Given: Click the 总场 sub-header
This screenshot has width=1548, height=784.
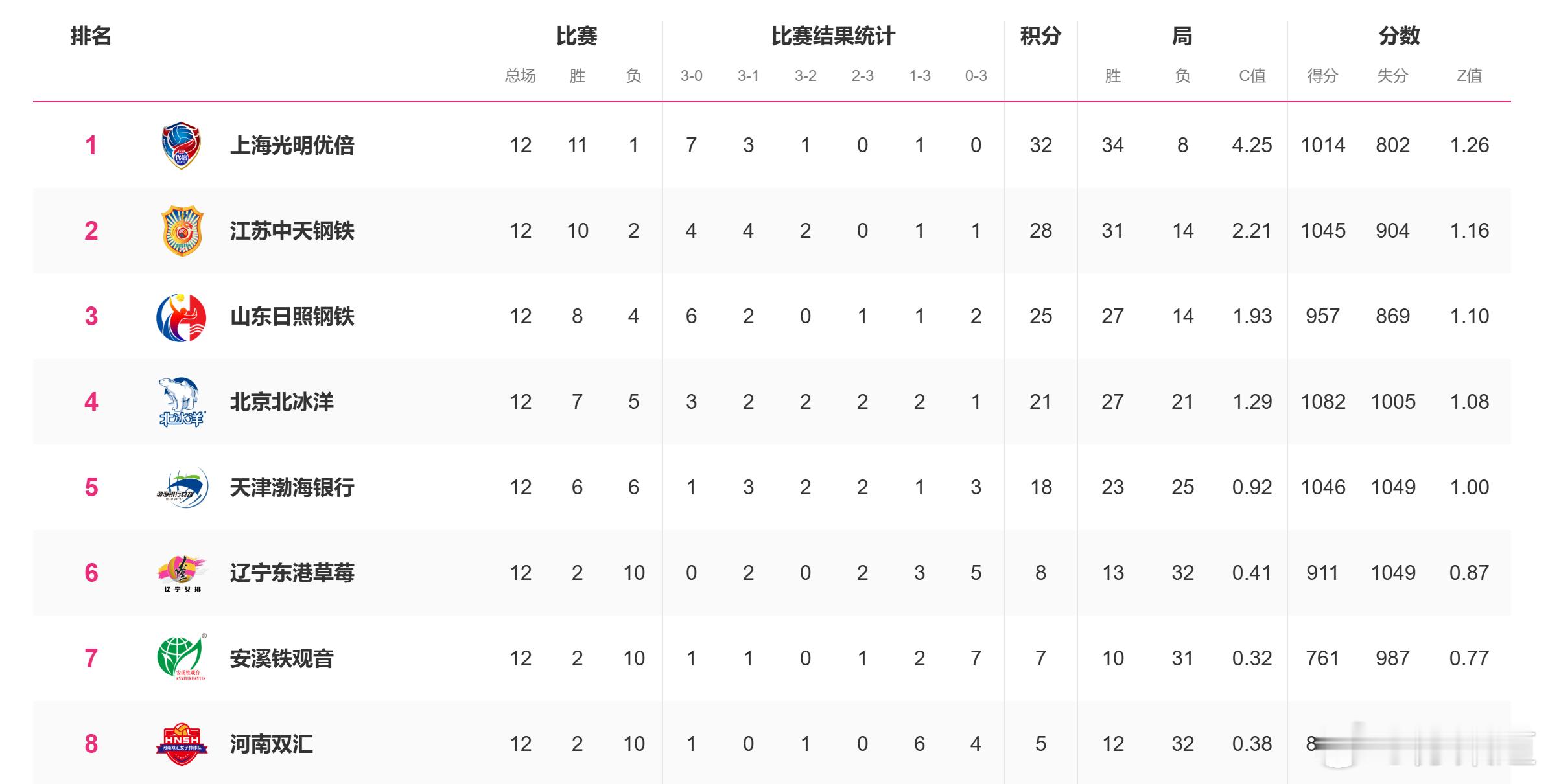Looking at the screenshot, I should [520, 76].
